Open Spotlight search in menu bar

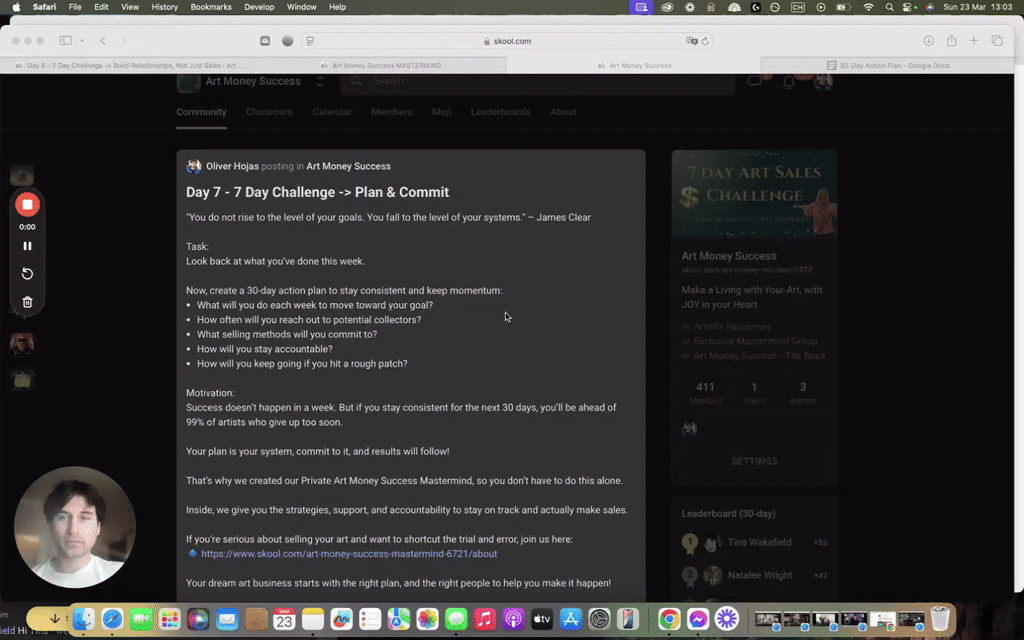pos(889,7)
